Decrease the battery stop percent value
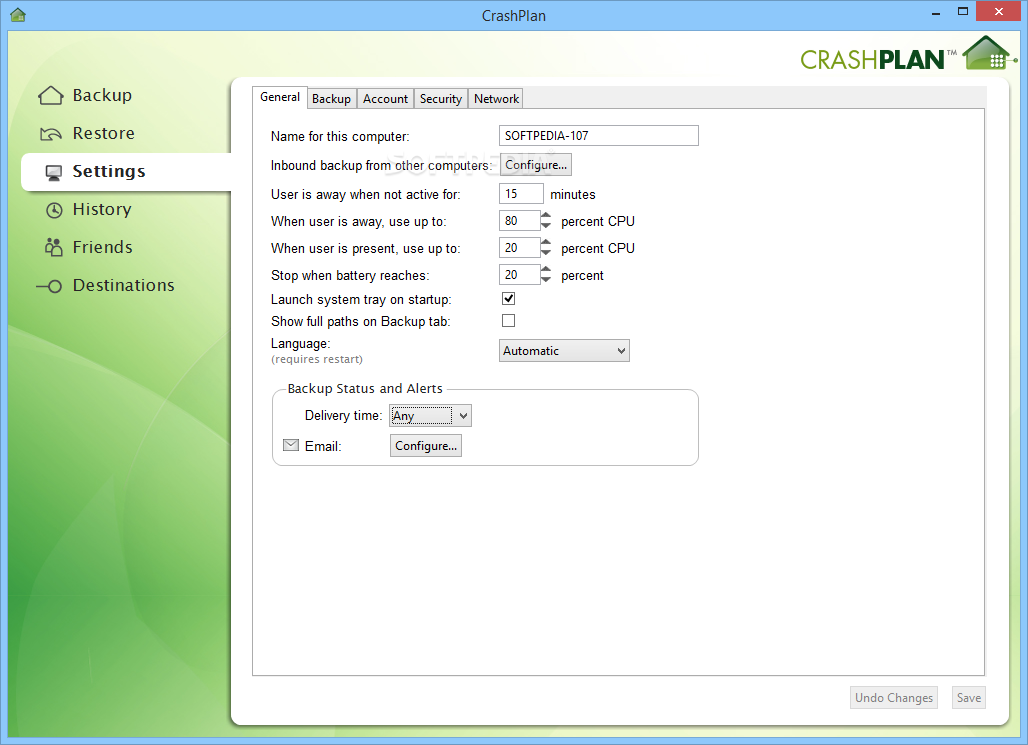This screenshot has width=1028, height=745. (545, 279)
